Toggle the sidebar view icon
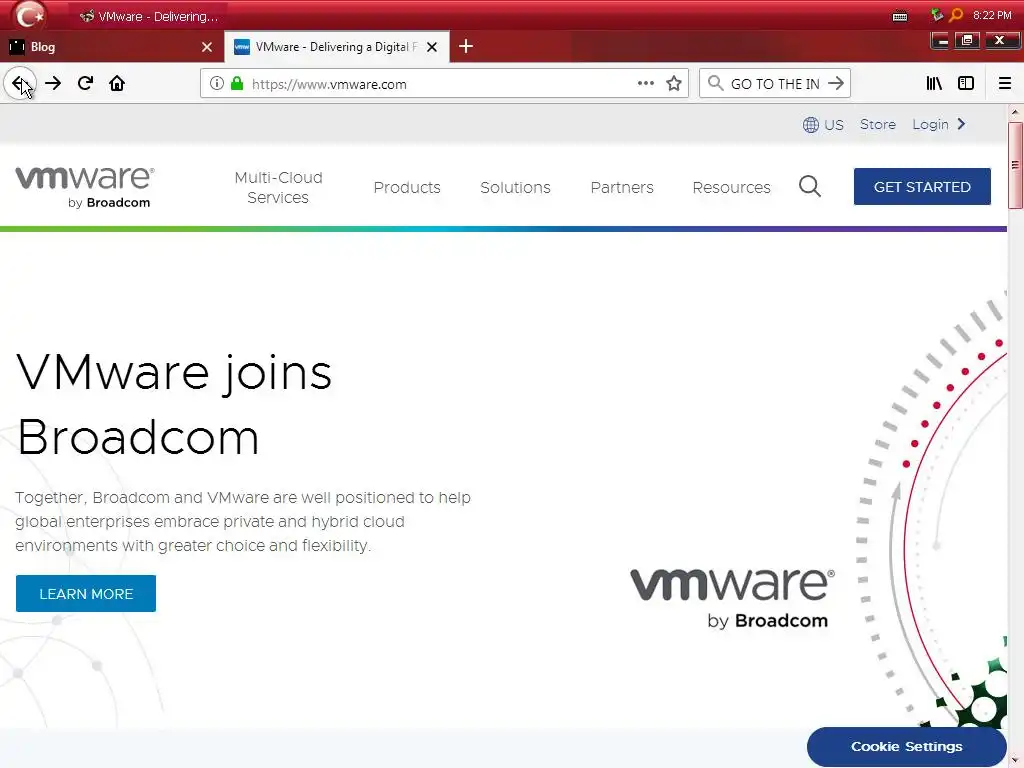 pyautogui.click(x=966, y=83)
